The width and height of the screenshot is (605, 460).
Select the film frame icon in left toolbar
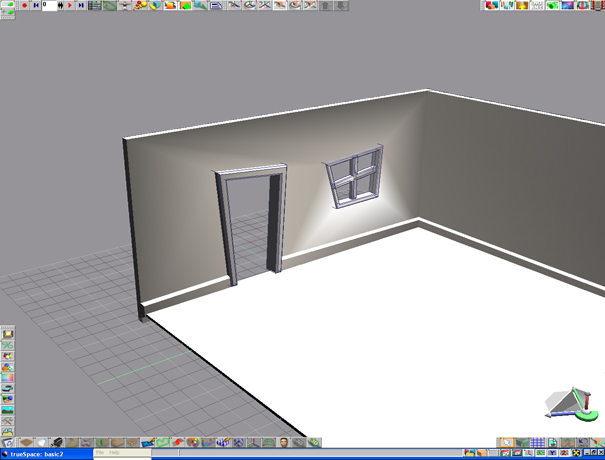coord(8,334)
